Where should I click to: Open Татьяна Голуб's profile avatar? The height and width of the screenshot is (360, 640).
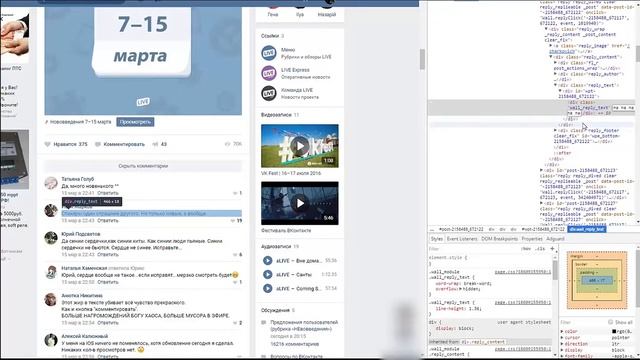click(51, 183)
